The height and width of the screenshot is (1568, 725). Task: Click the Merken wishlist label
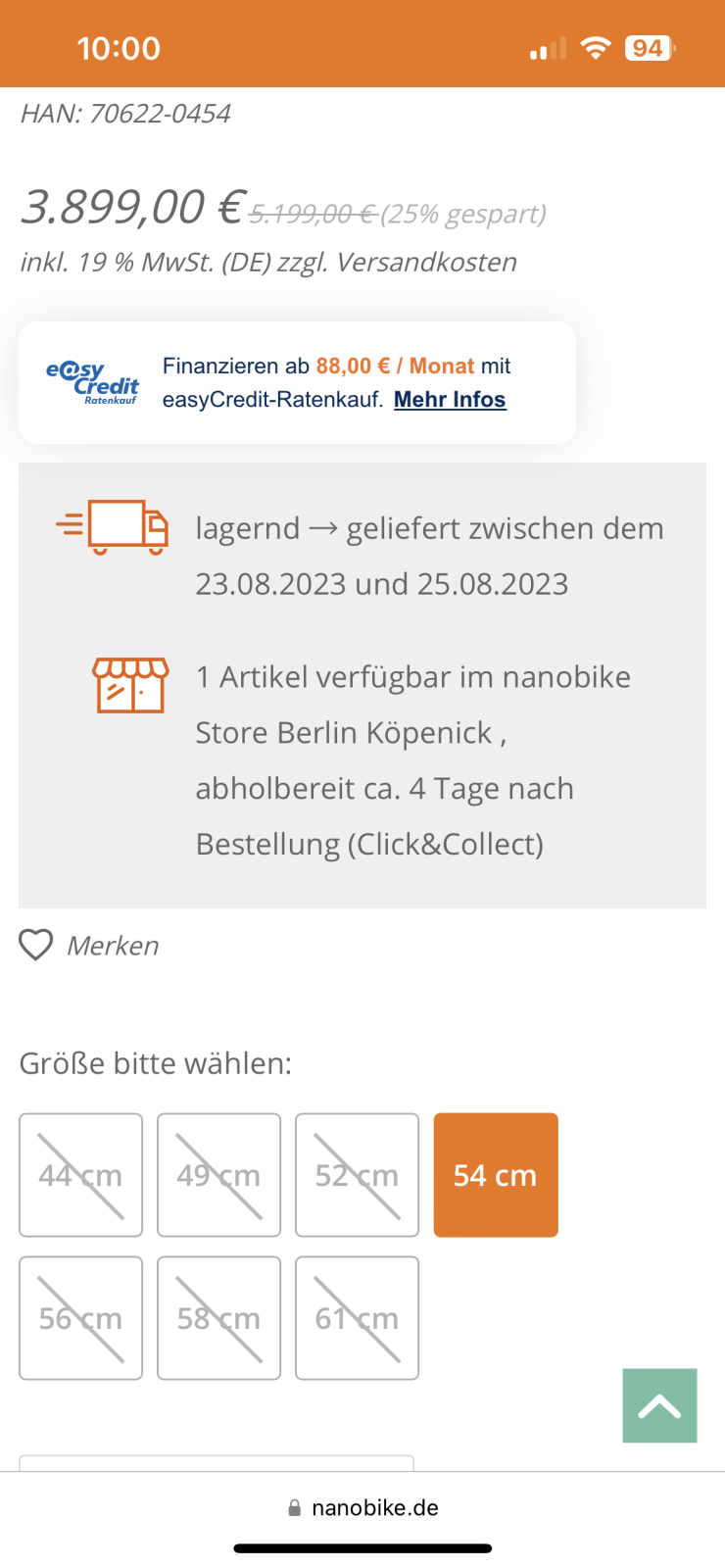(113, 946)
